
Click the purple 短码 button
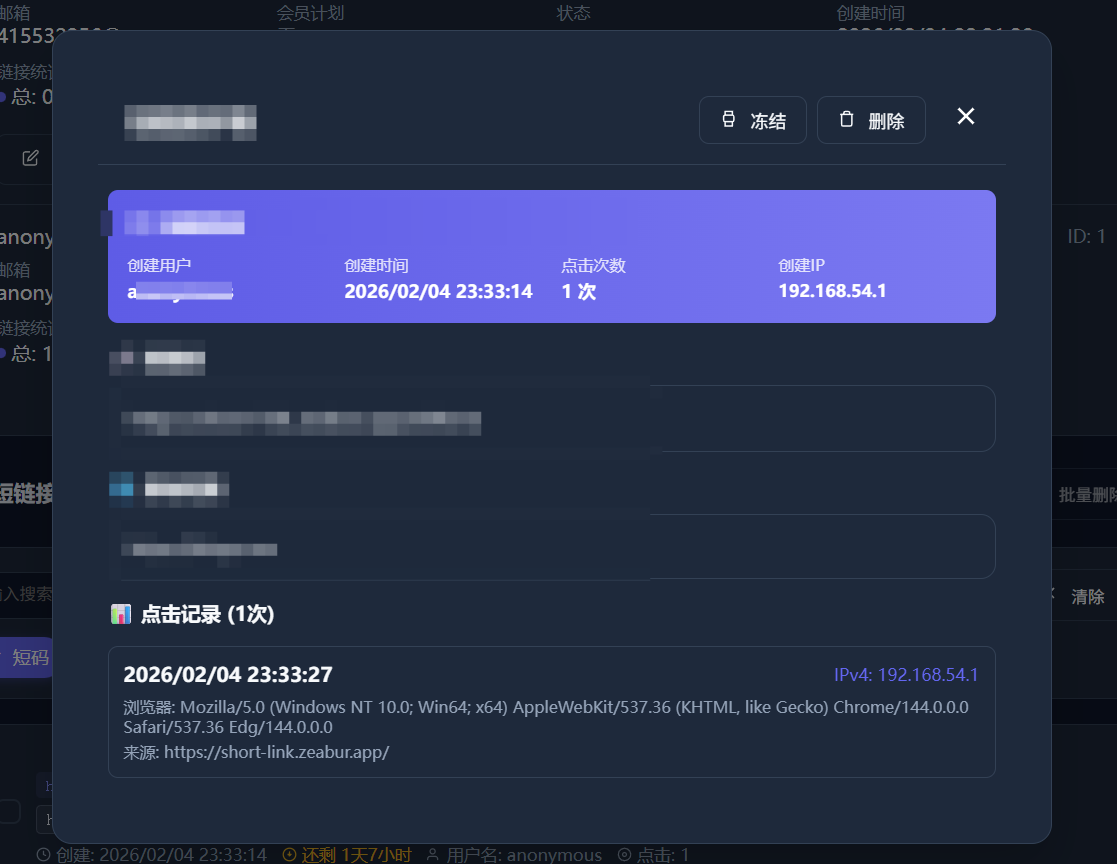[29, 657]
